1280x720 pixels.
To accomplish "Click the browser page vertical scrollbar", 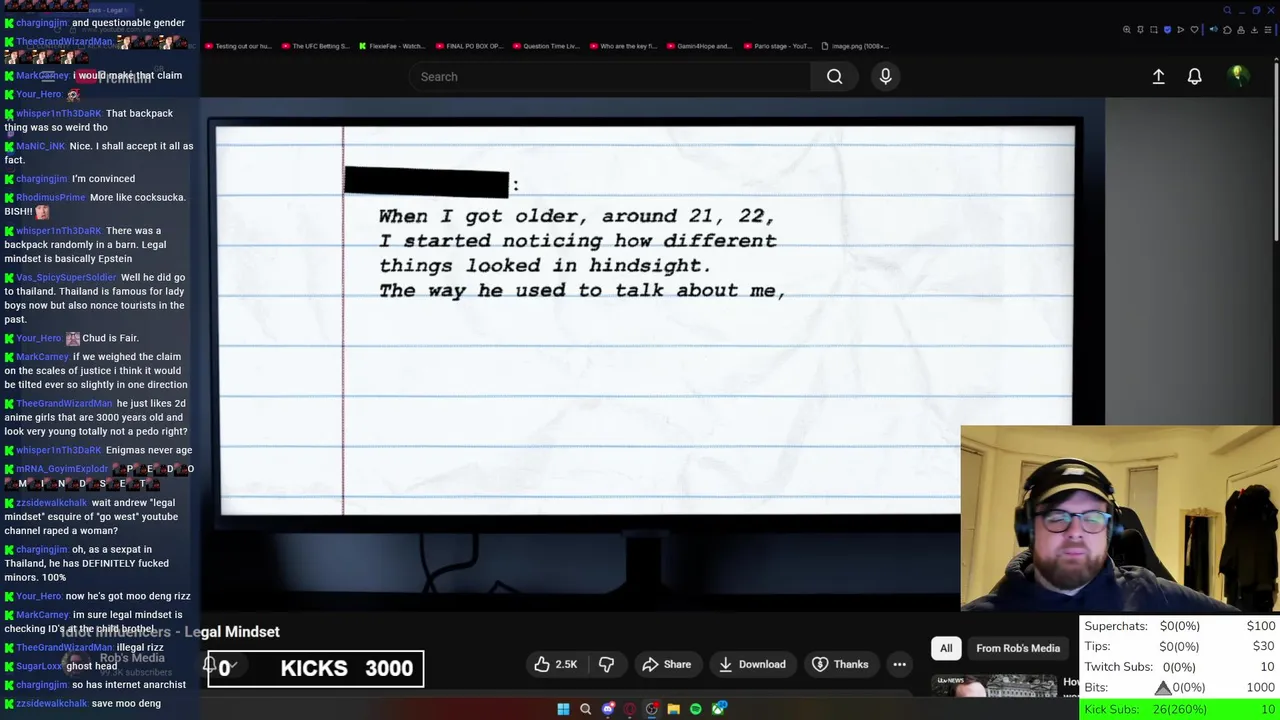I will tap(1276, 150).
